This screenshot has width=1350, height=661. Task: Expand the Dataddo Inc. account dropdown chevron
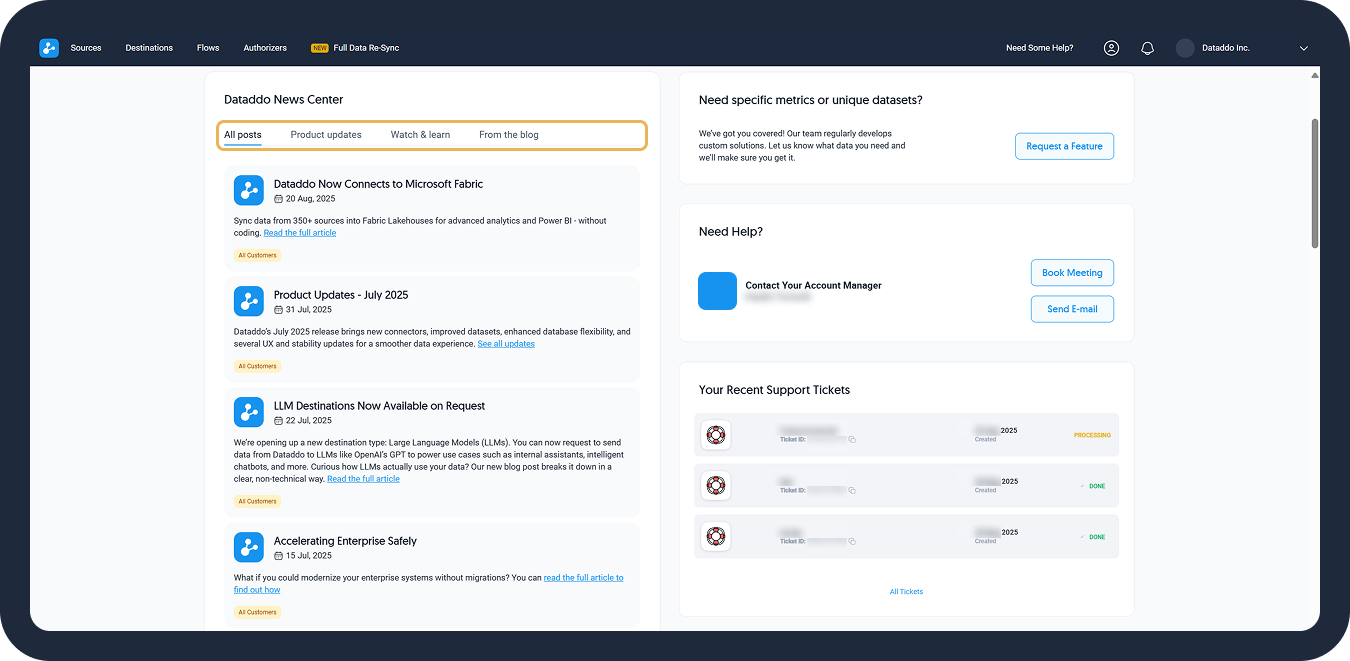1303,48
